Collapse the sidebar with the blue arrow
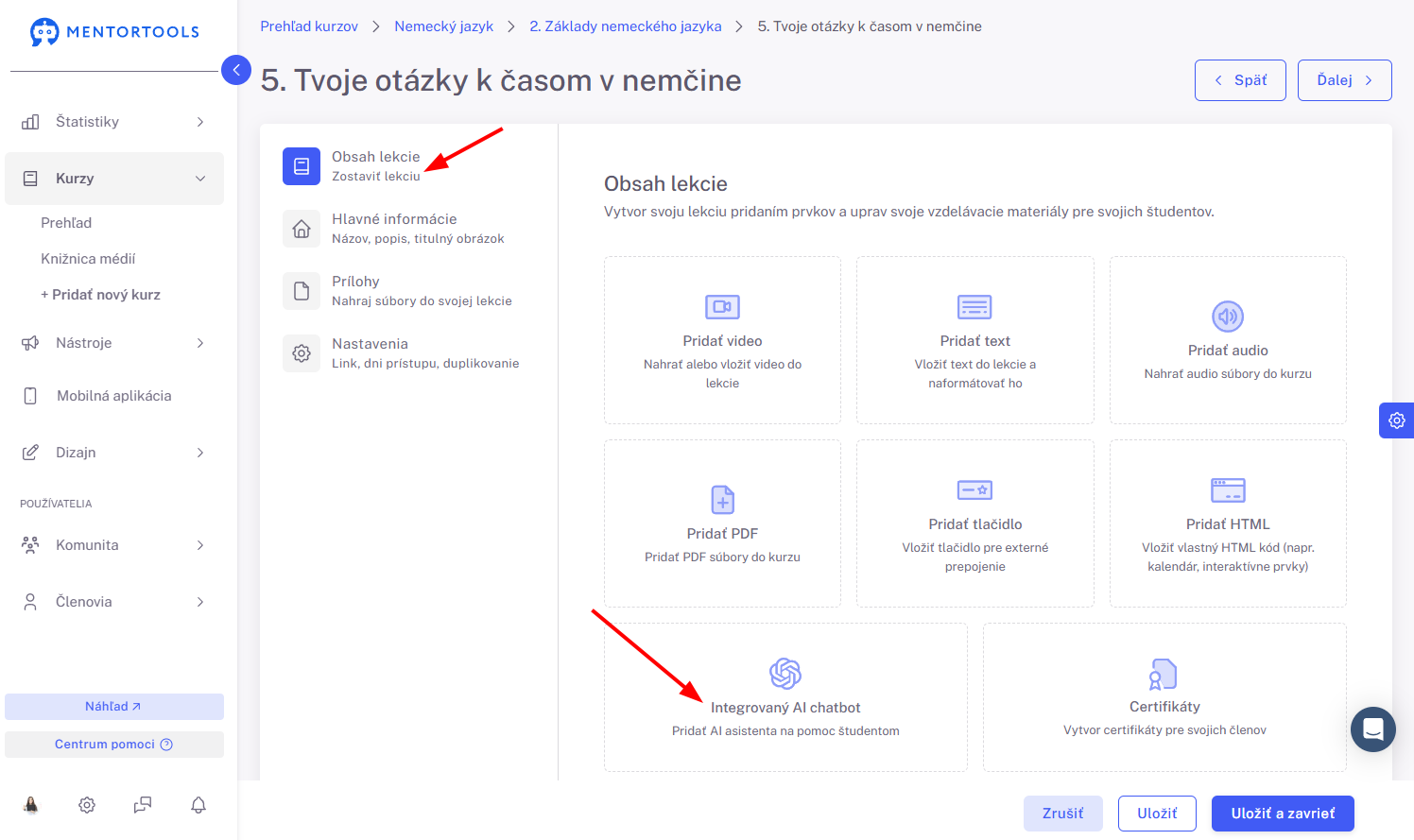 click(x=236, y=70)
